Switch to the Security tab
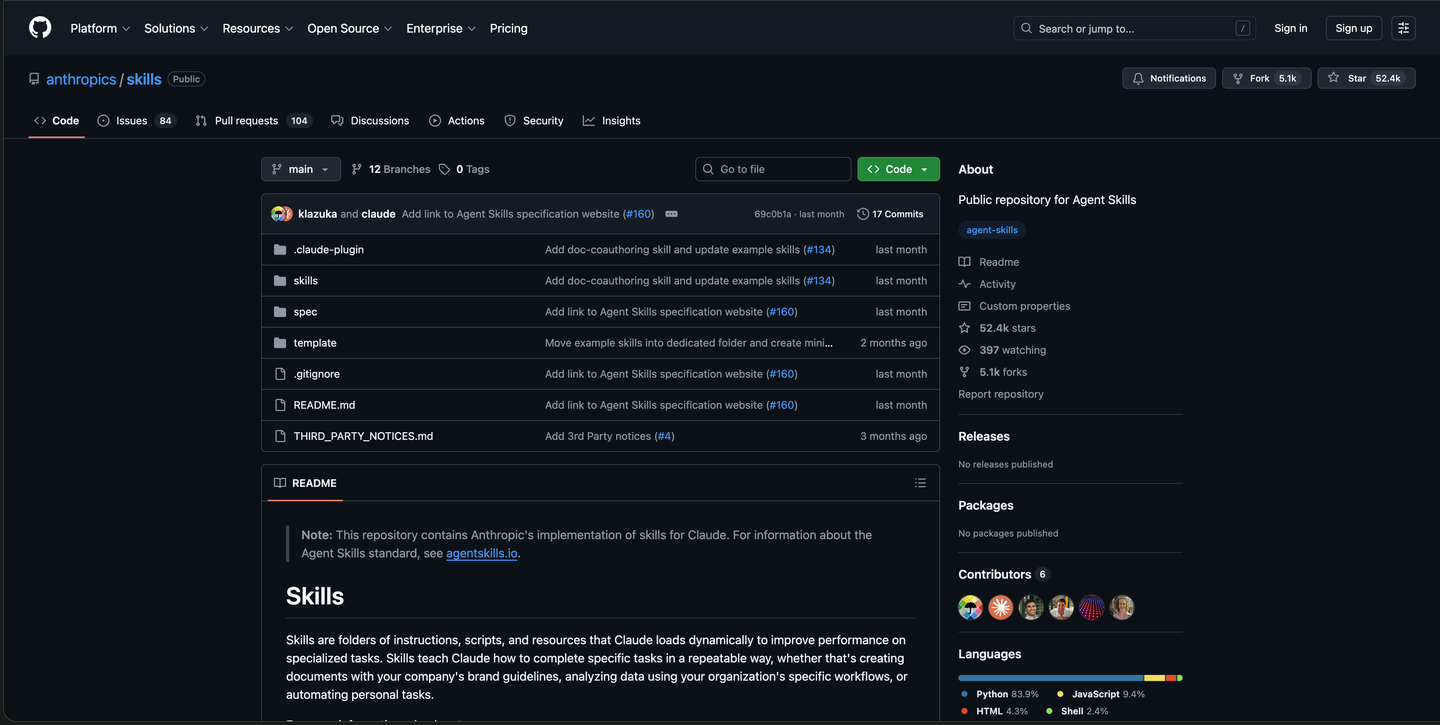The height and width of the screenshot is (725, 1440). tap(534, 120)
